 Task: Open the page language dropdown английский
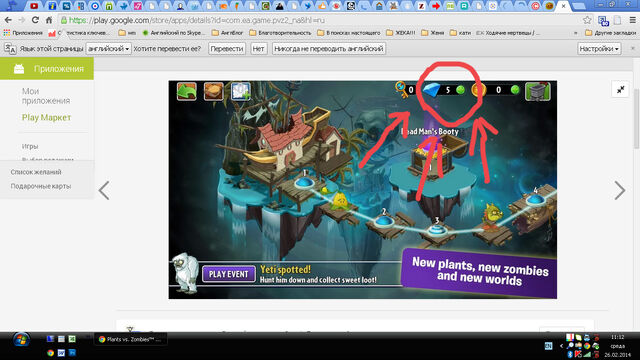point(109,49)
